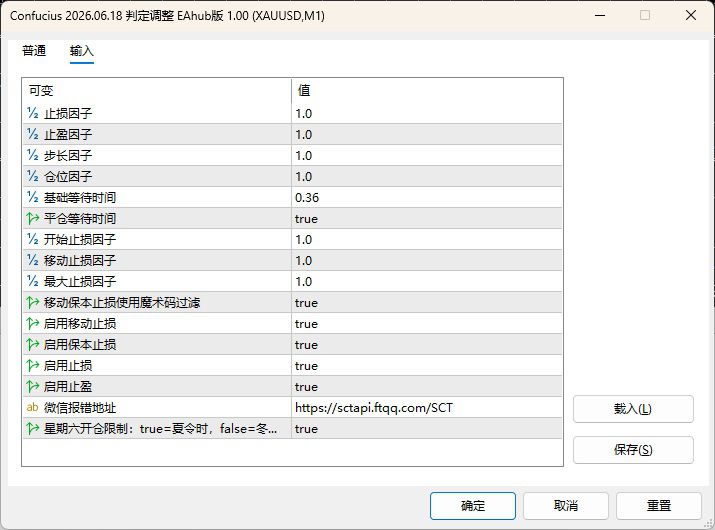Edit the 开始止损因子 value field
This screenshot has height=530, width=715.
point(426,239)
